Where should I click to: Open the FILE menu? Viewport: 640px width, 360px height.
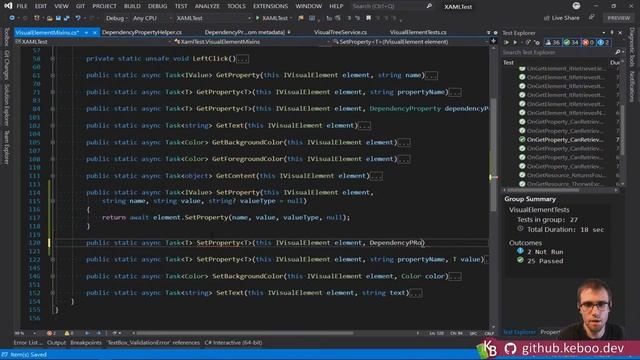coord(22,6)
